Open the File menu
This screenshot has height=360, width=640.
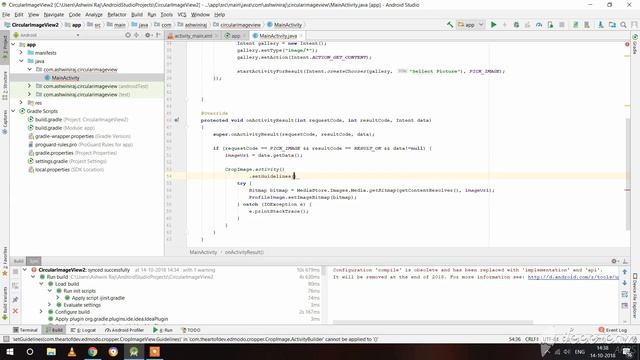(x=6, y=14)
